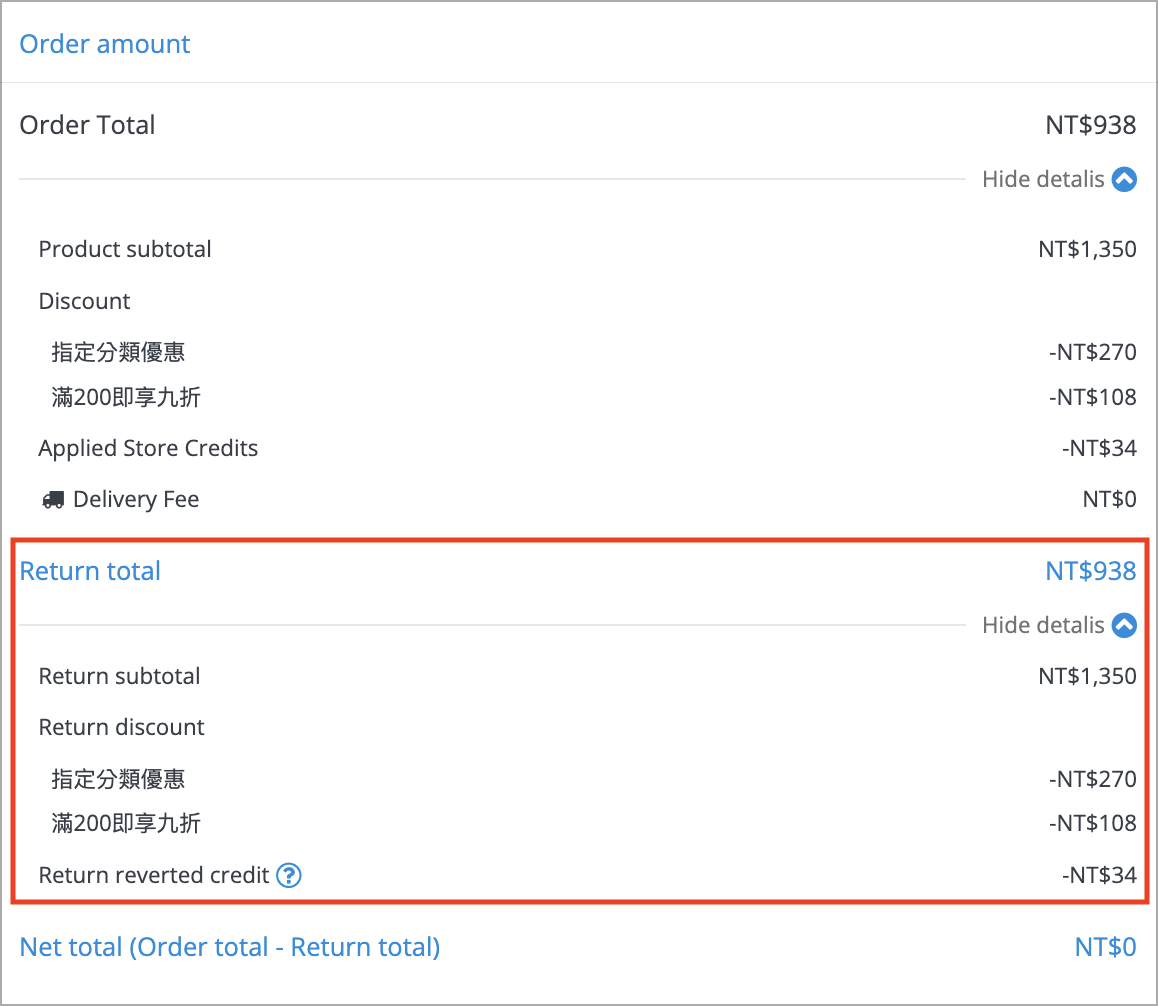Click Hide details text under Return total

[x=1043, y=625]
